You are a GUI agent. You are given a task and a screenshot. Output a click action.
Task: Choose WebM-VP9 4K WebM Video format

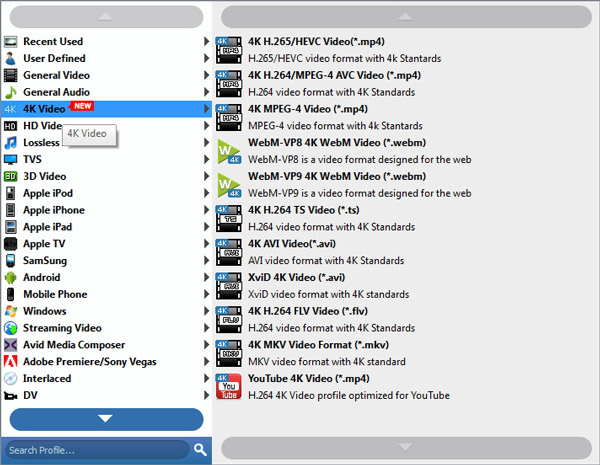coord(404,184)
